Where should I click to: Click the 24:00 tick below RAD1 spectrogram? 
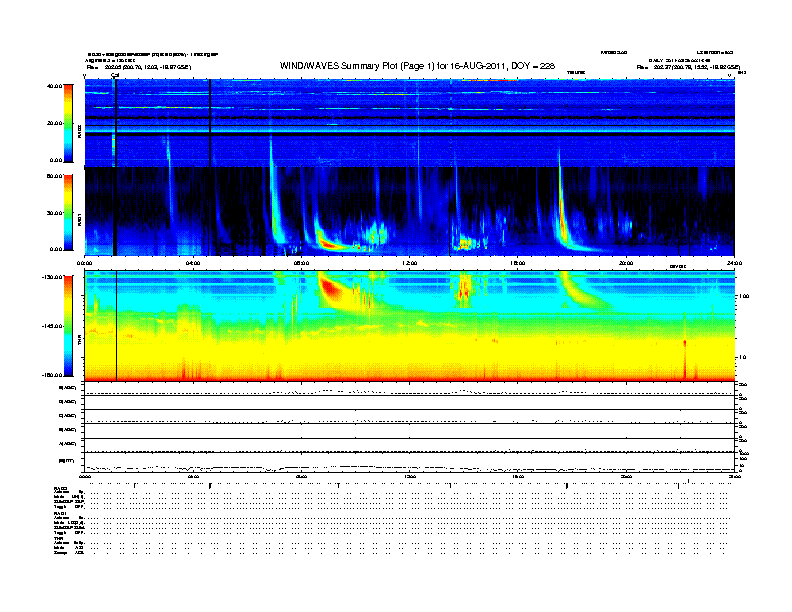(733, 263)
